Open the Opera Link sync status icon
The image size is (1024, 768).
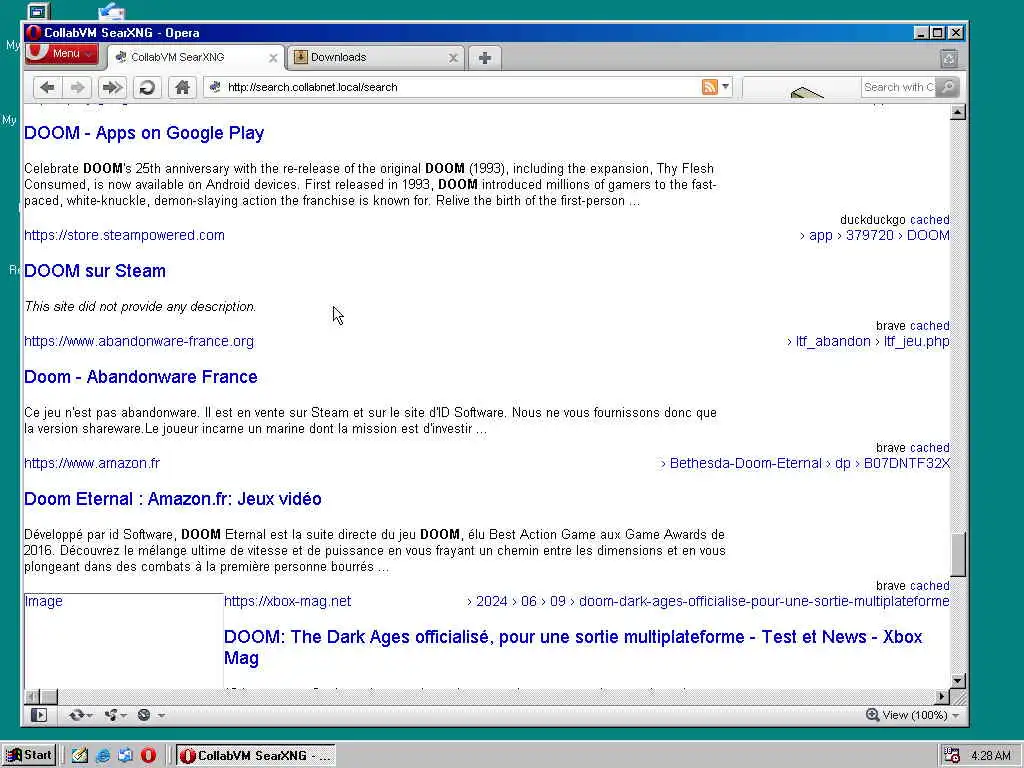click(x=80, y=715)
